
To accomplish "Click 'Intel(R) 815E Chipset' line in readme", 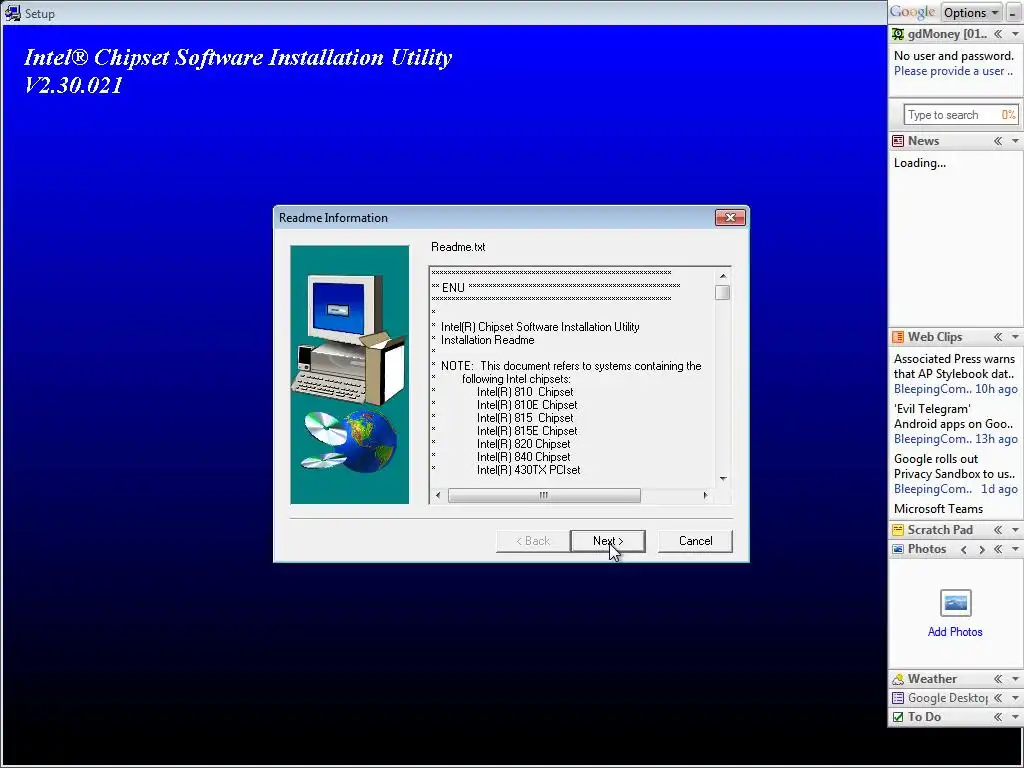I will tap(527, 431).
